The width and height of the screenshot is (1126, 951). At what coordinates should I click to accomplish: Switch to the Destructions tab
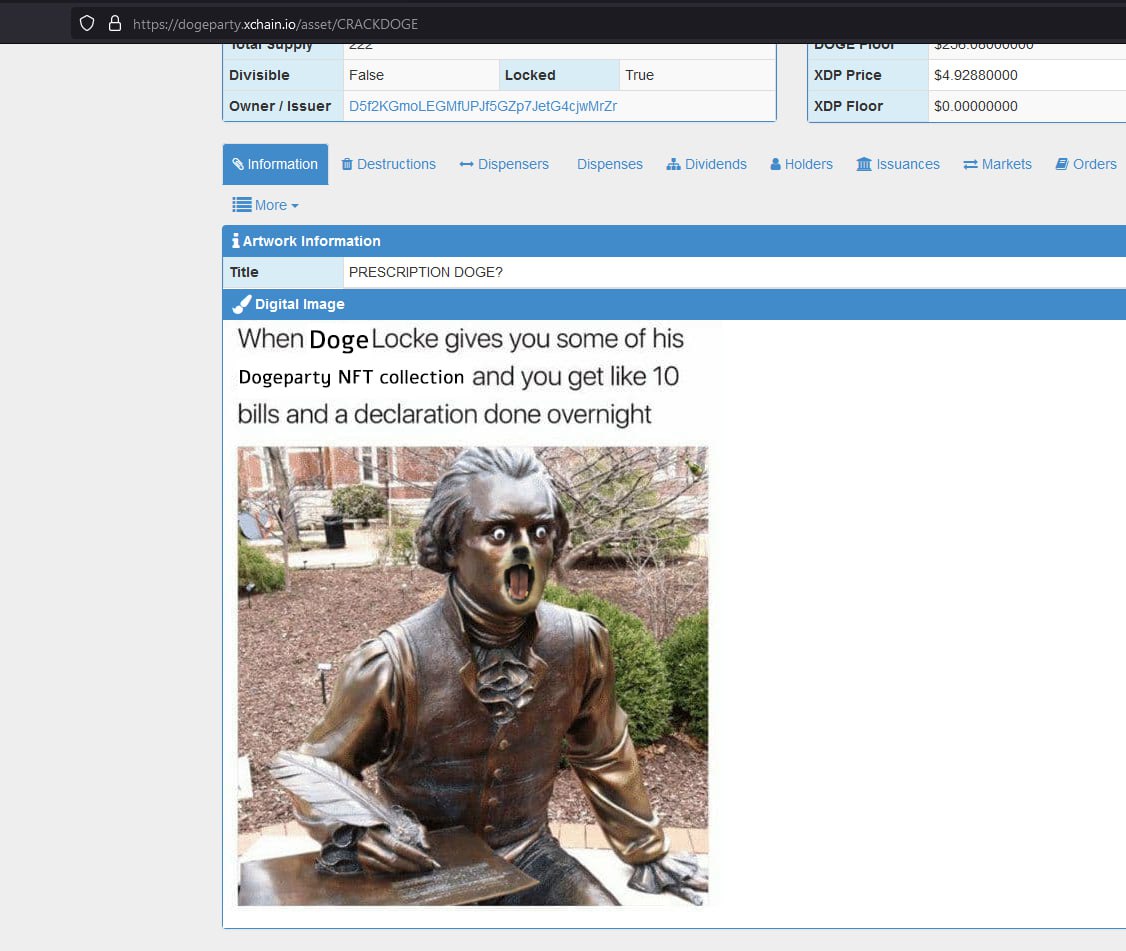click(x=388, y=164)
